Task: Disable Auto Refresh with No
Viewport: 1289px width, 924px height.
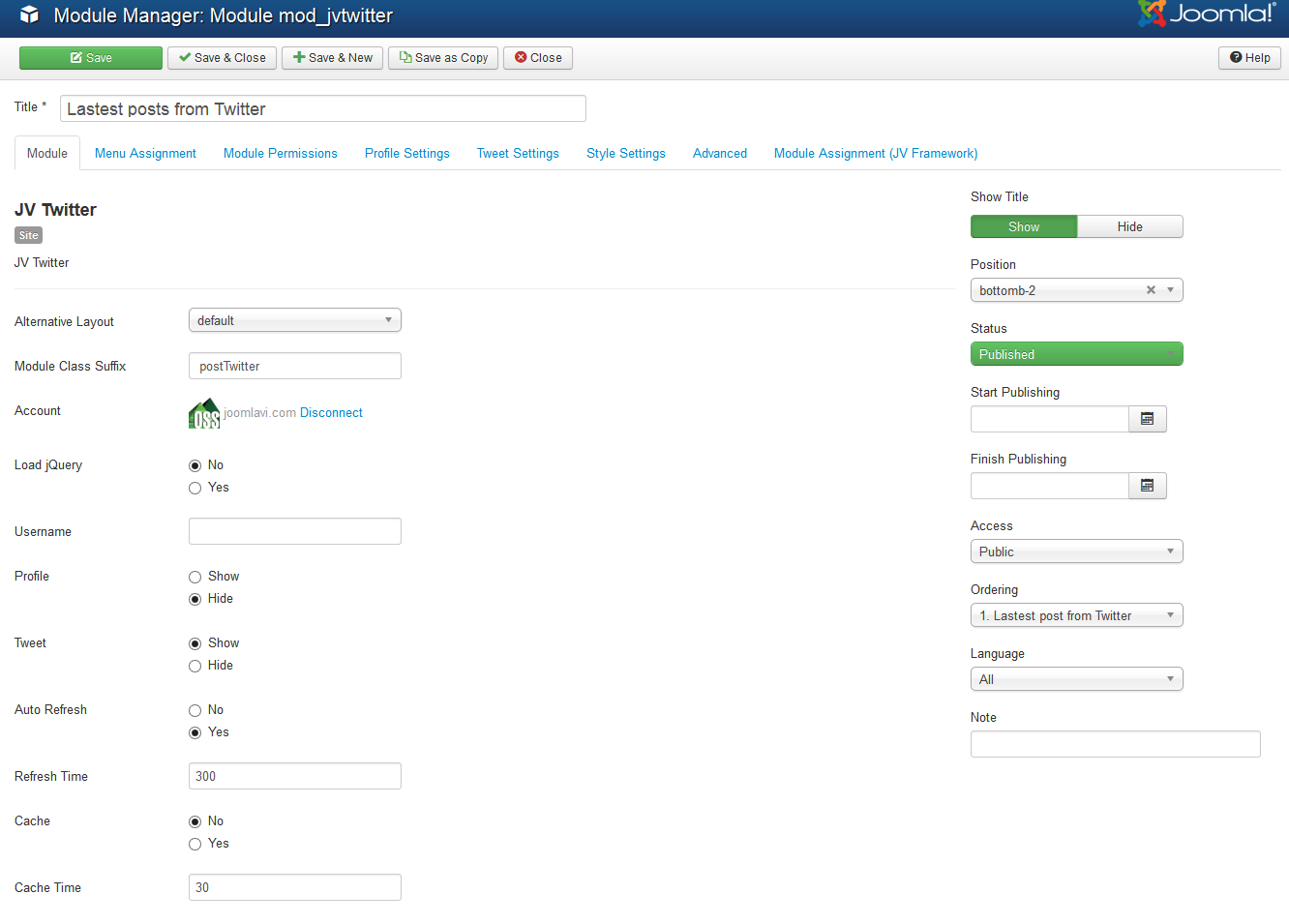Action: point(195,711)
